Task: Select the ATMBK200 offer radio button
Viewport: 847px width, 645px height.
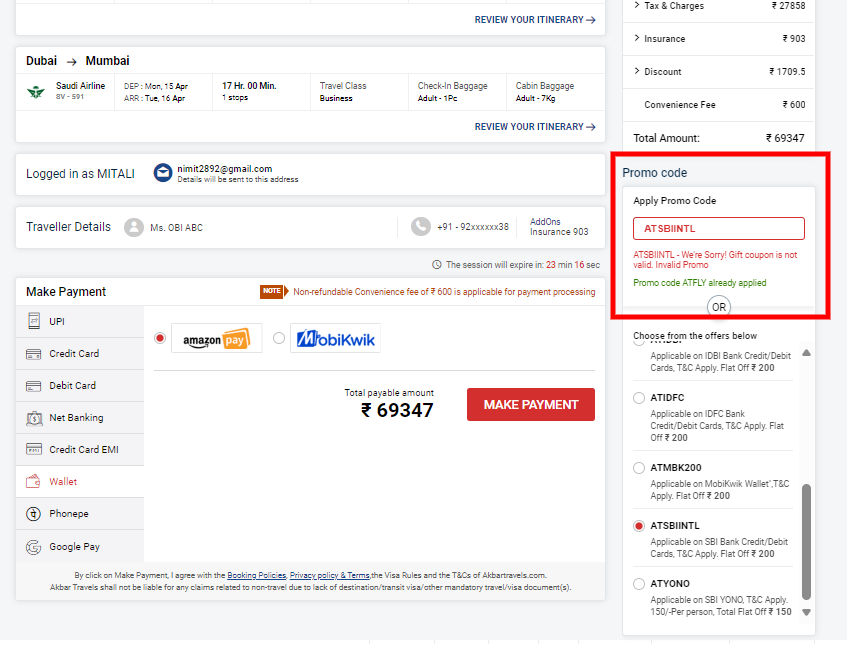Action: click(x=639, y=468)
